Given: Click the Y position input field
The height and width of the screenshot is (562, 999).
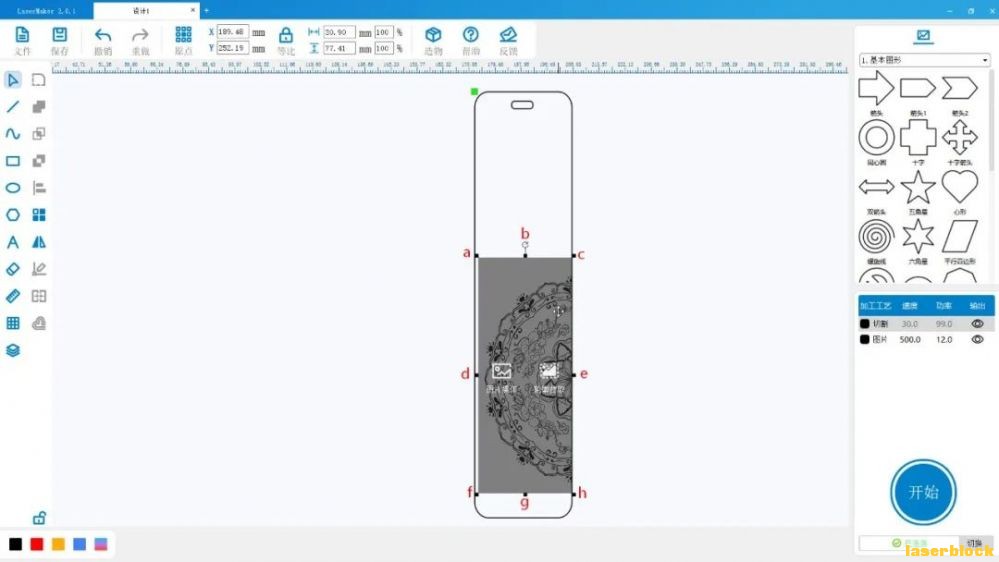Looking at the screenshot, I should (x=233, y=48).
